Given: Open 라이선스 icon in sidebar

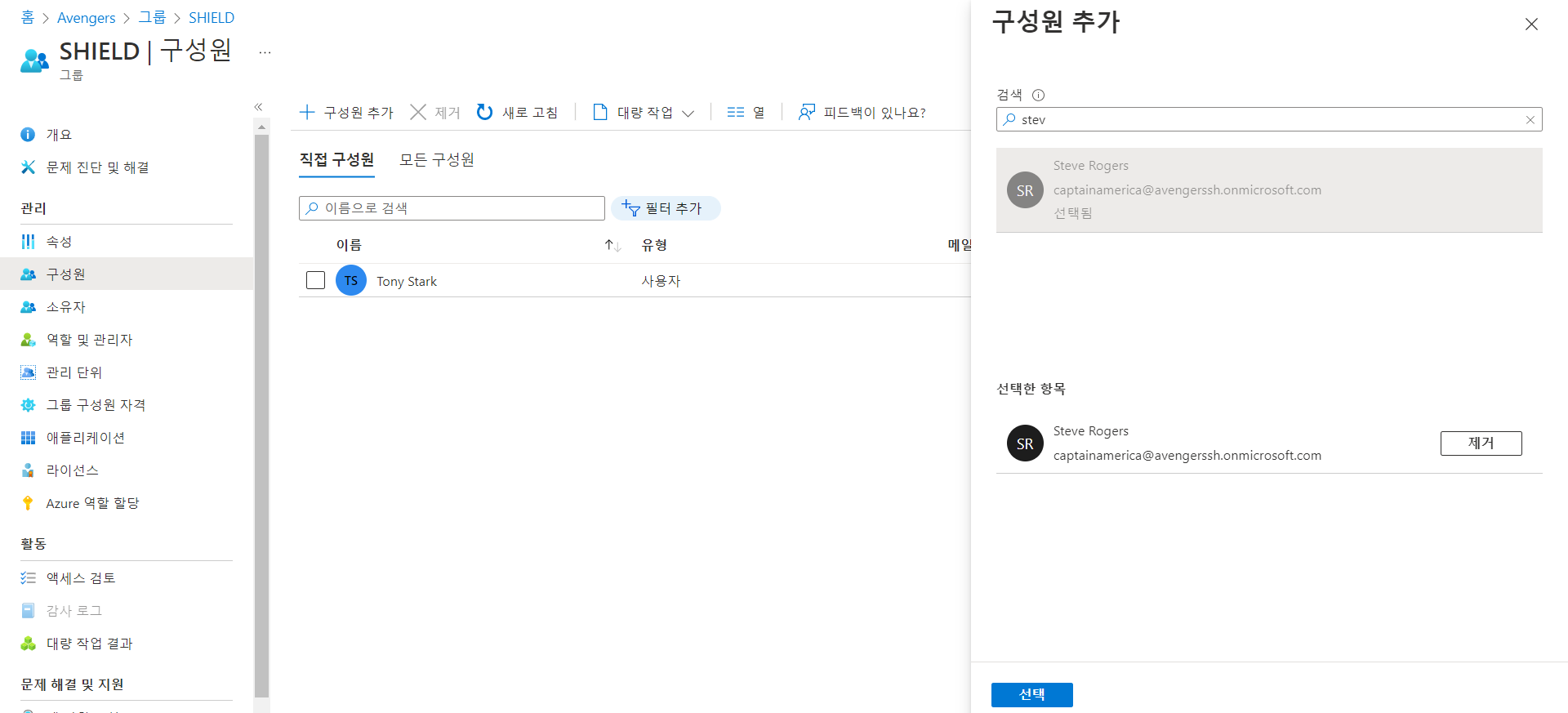Looking at the screenshot, I should pyautogui.click(x=28, y=470).
